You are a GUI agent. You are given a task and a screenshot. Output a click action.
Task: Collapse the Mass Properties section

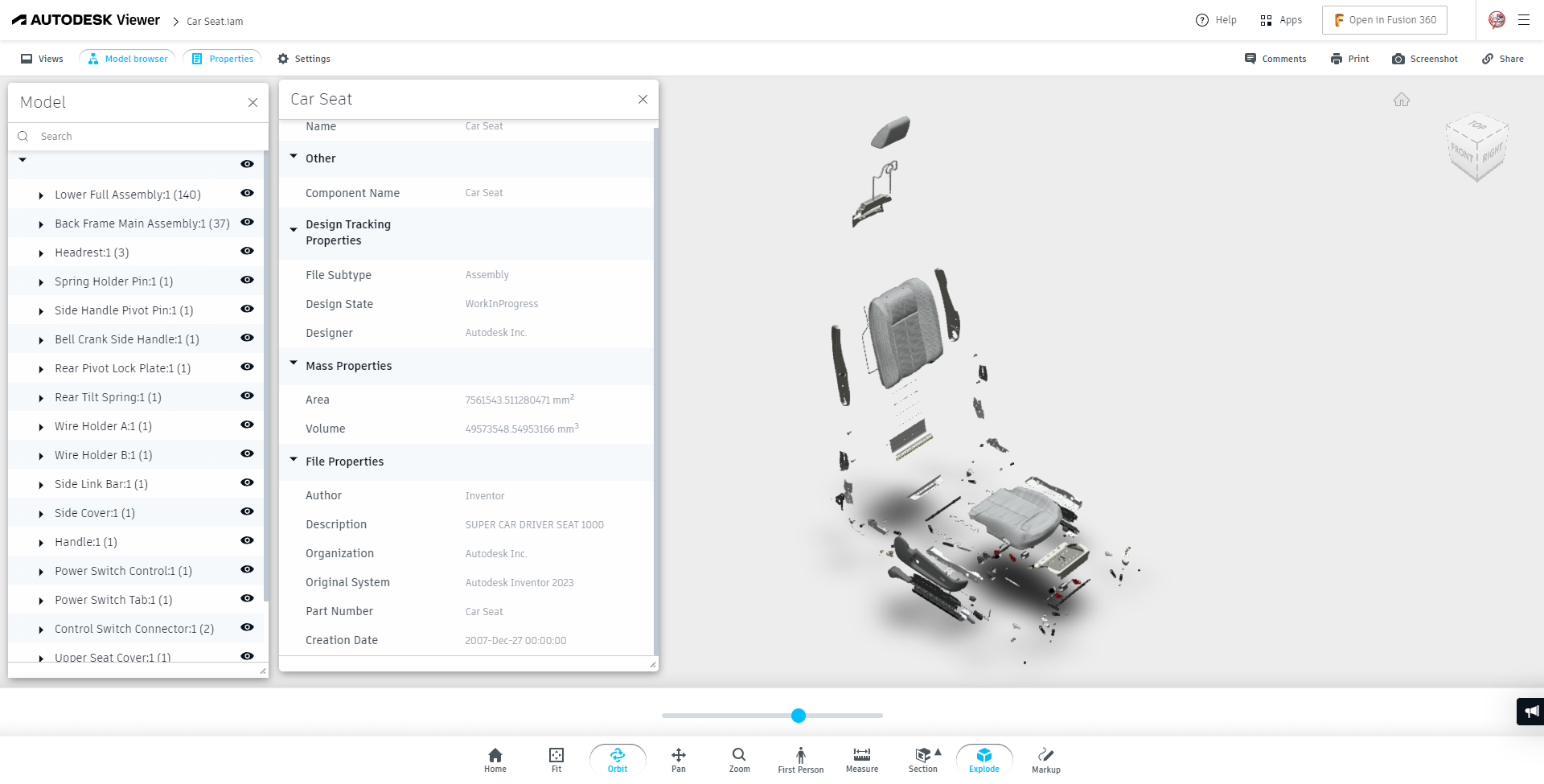(294, 363)
